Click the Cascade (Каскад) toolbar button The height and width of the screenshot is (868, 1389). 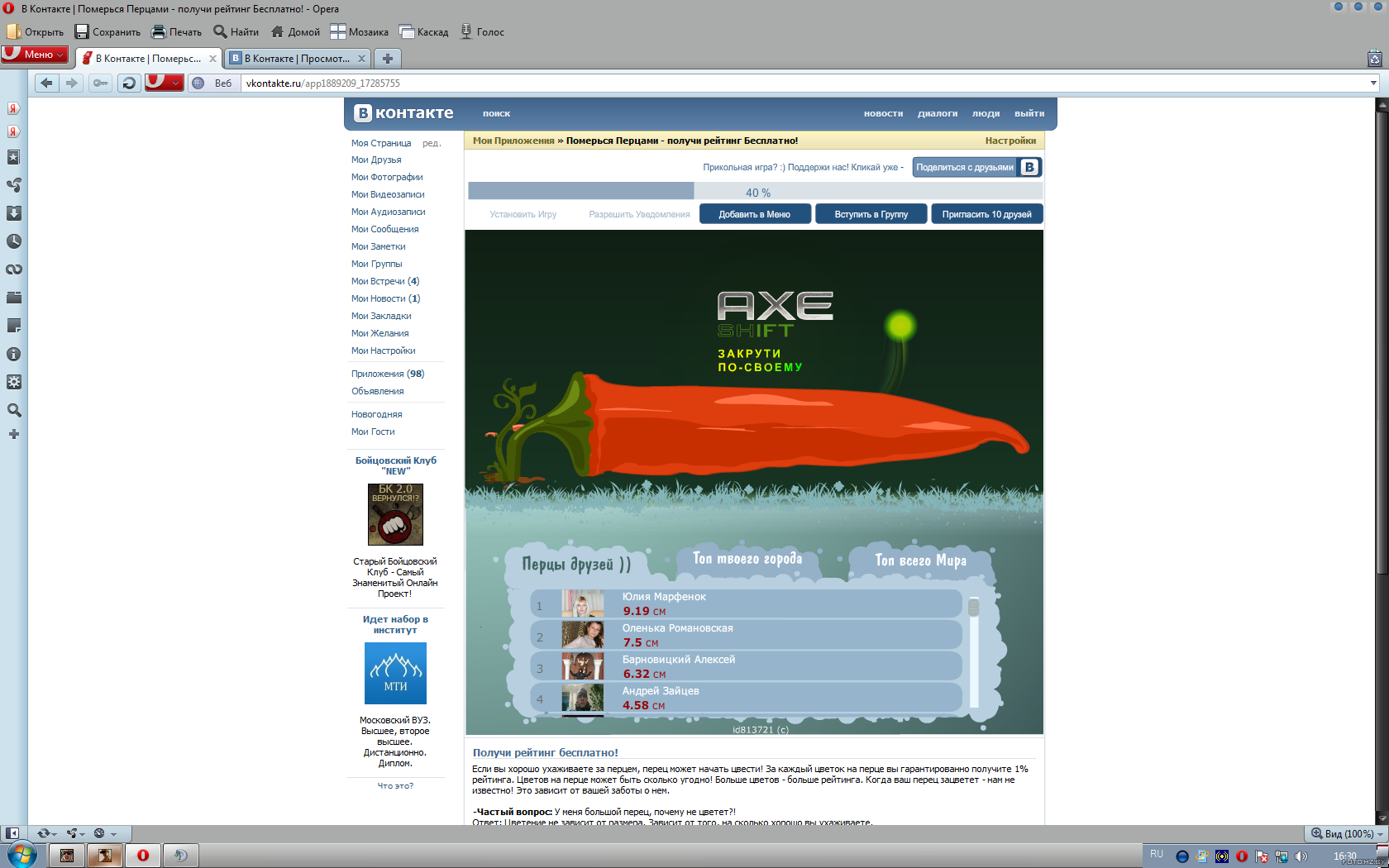[424, 32]
